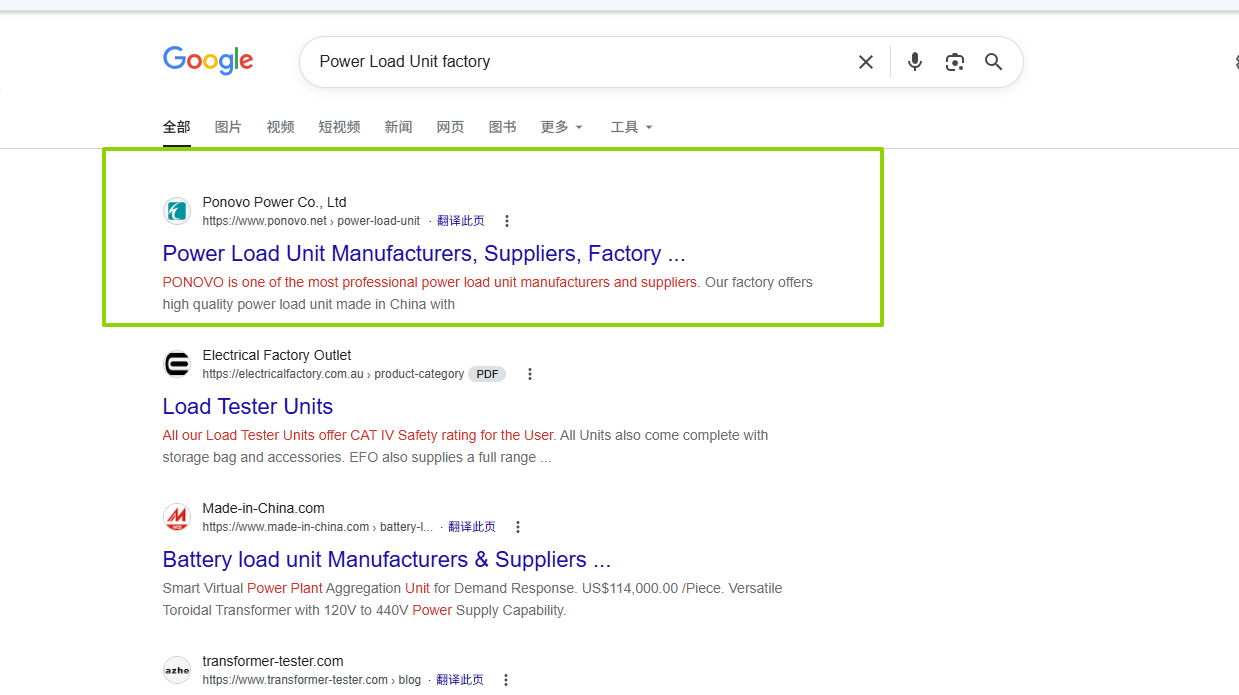Viewport: 1239px width, 695px height.
Task: Open more options for Ponovo result
Action: (x=507, y=221)
